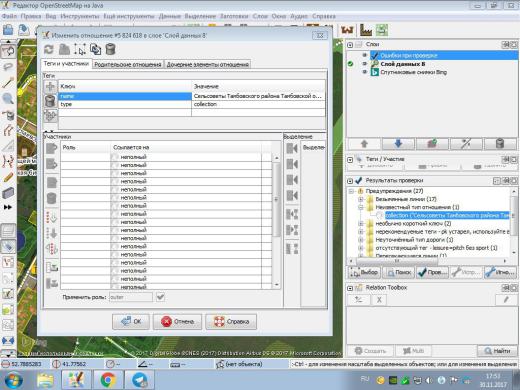The width and height of the screenshot is (520, 390).
Task: Click the move layer up arrow button
Action: click(x=364, y=144)
